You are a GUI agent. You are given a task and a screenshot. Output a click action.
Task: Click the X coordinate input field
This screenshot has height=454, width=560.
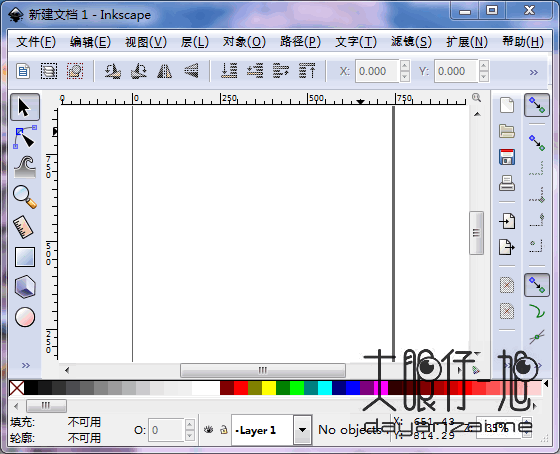pos(378,71)
